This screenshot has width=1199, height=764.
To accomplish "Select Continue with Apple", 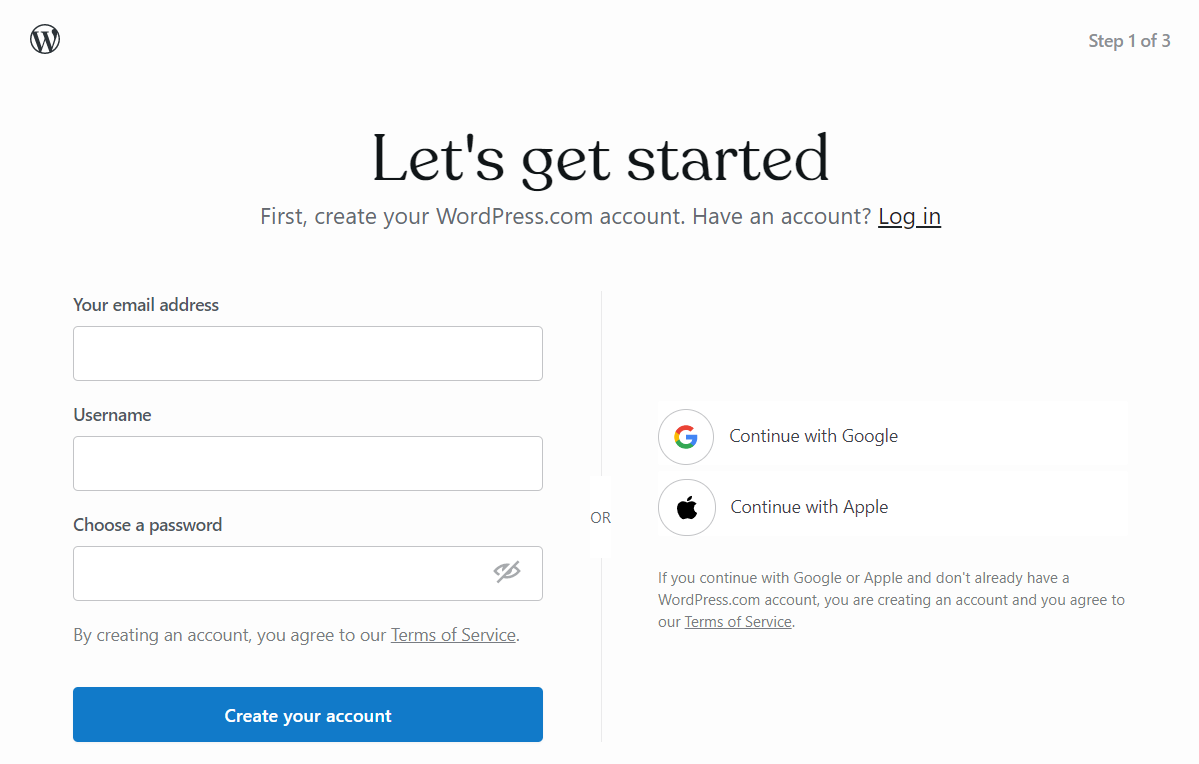I will point(808,507).
